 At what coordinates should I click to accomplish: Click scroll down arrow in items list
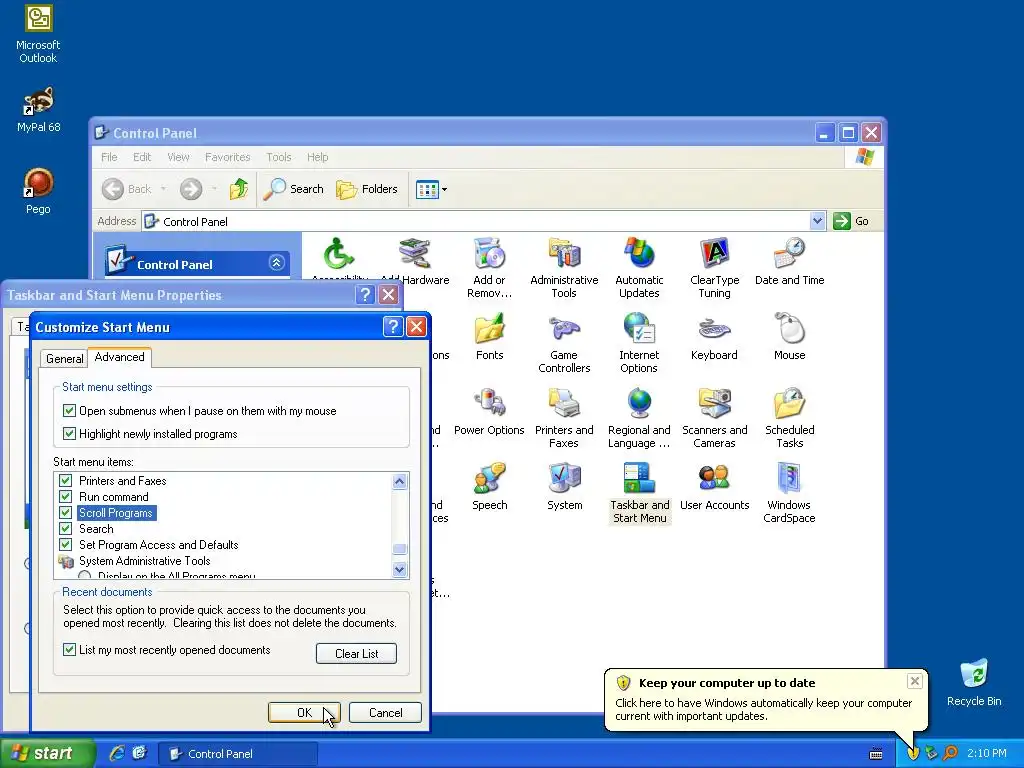point(400,569)
